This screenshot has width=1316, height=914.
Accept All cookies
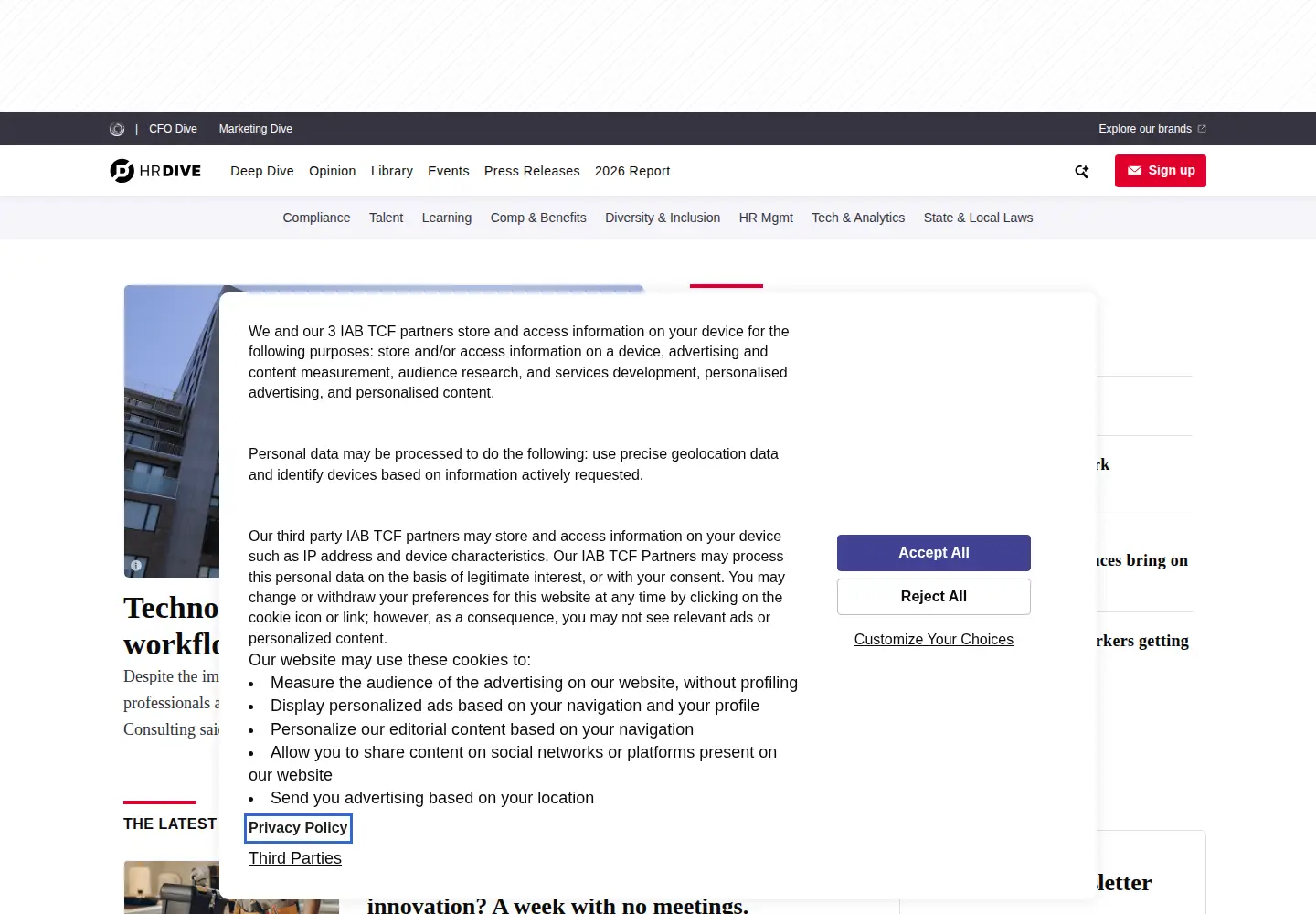(934, 553)
